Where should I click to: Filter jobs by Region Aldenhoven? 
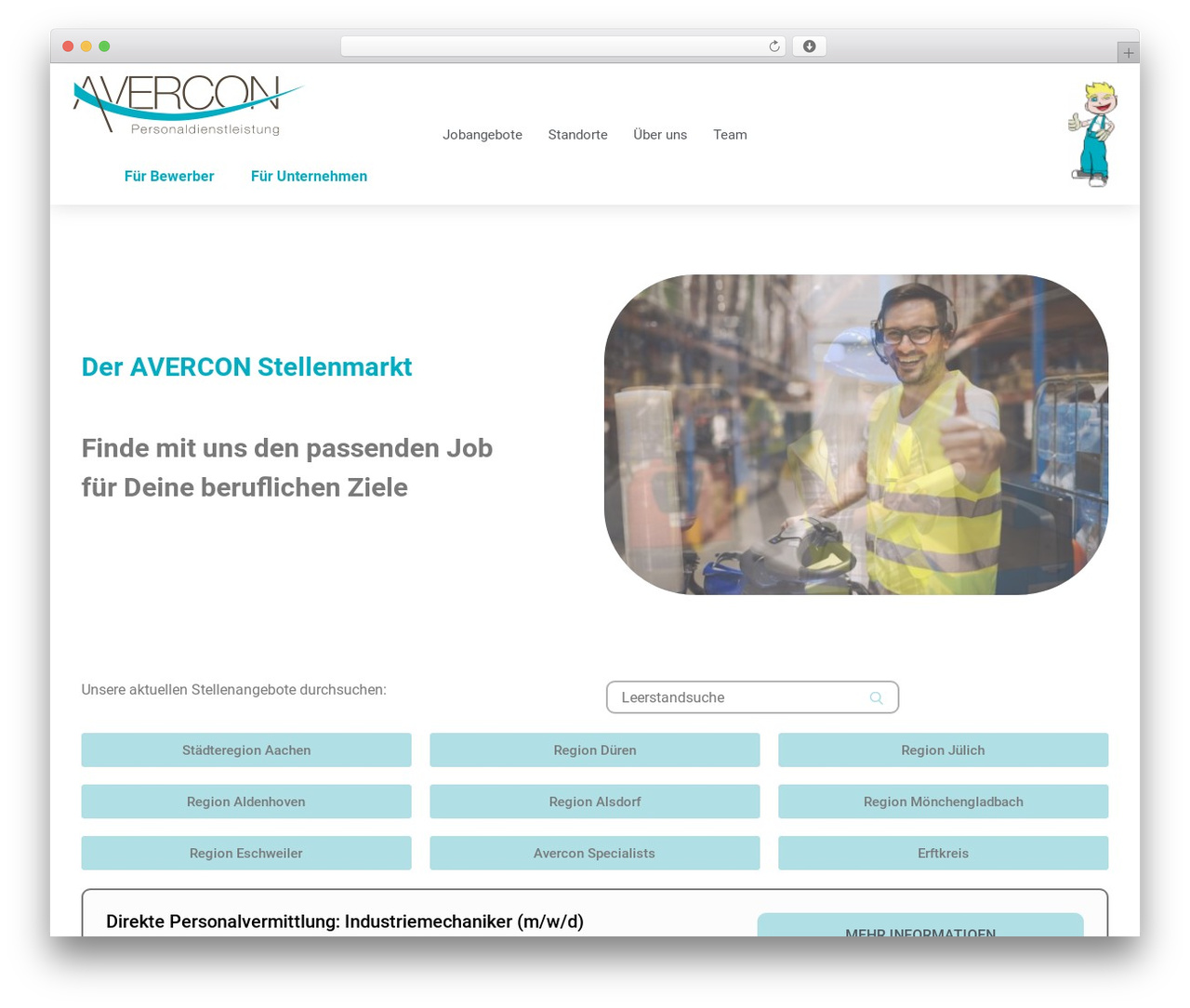tap(246, 802)
